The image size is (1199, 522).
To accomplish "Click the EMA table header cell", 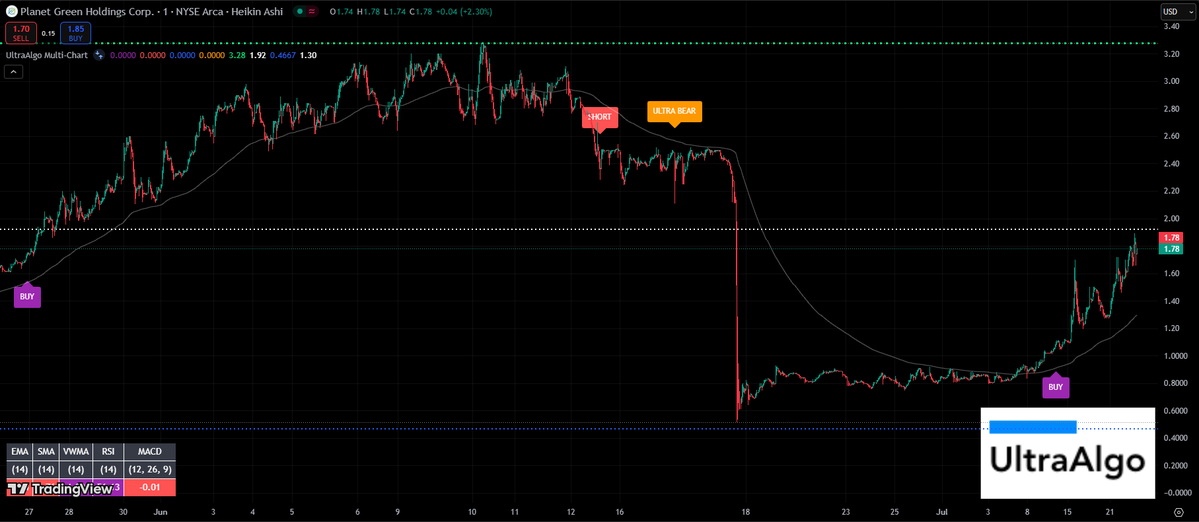I will (21, 452).
